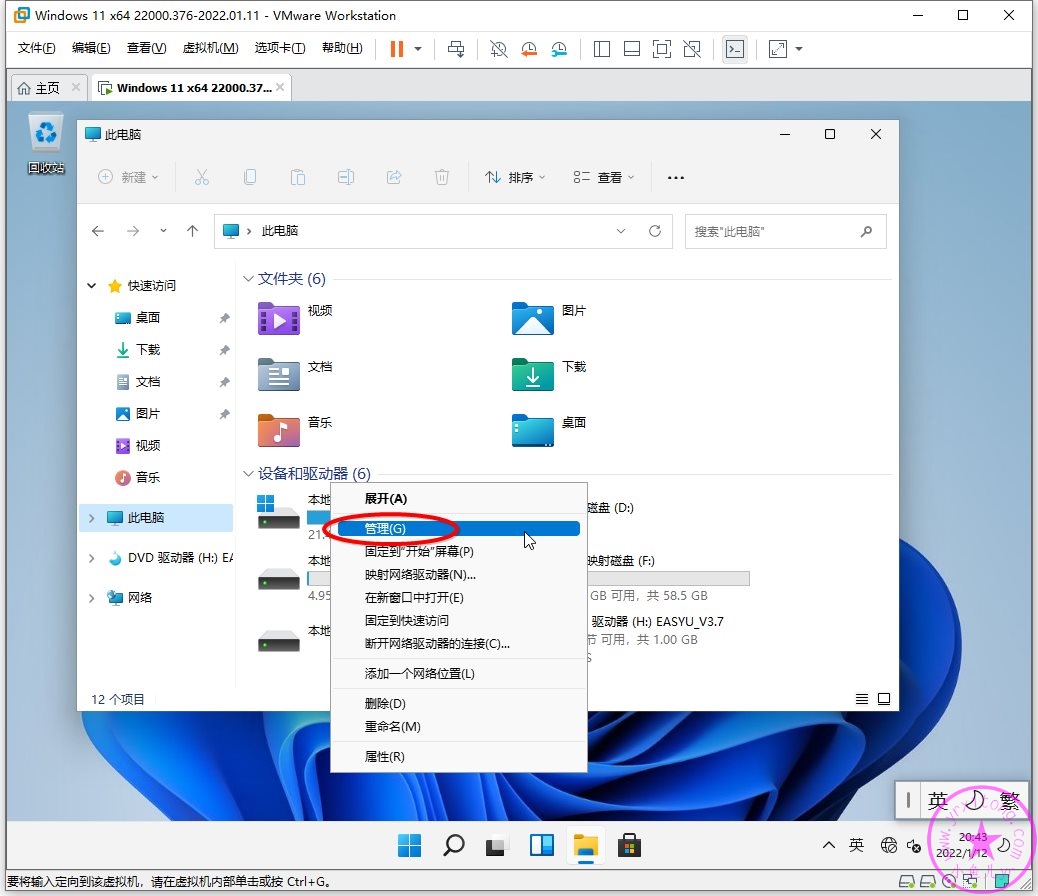1038x896 pixels.
Task: Click the send Ctrl+Alt+Del icon in VMware toolbar
Action: [456, 49]
